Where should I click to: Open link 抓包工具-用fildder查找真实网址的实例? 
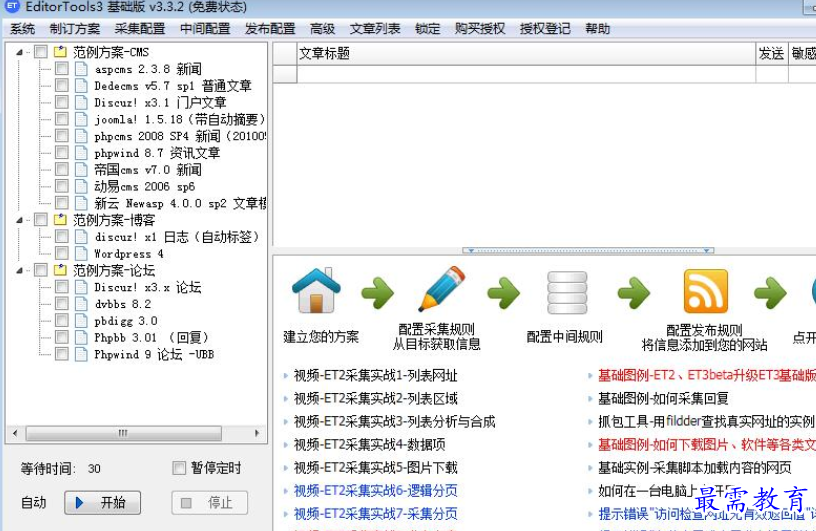coord(706,421)
